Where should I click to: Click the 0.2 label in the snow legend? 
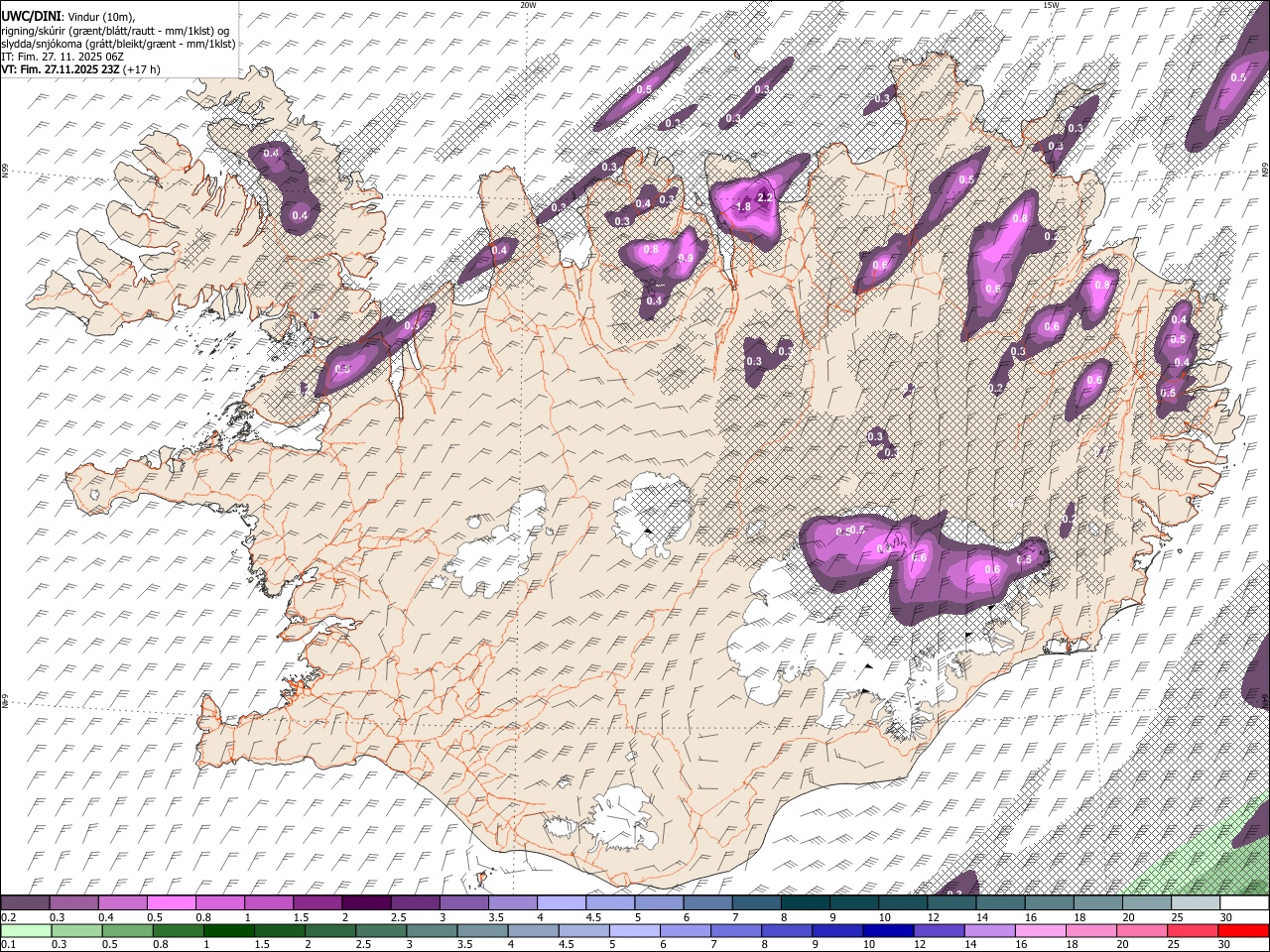[8, 917]
